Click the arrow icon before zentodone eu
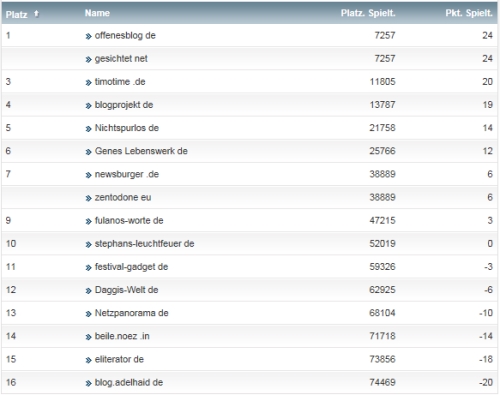This screenshot has width=500, height=395. pyautogui.click(x=88, y=198)
